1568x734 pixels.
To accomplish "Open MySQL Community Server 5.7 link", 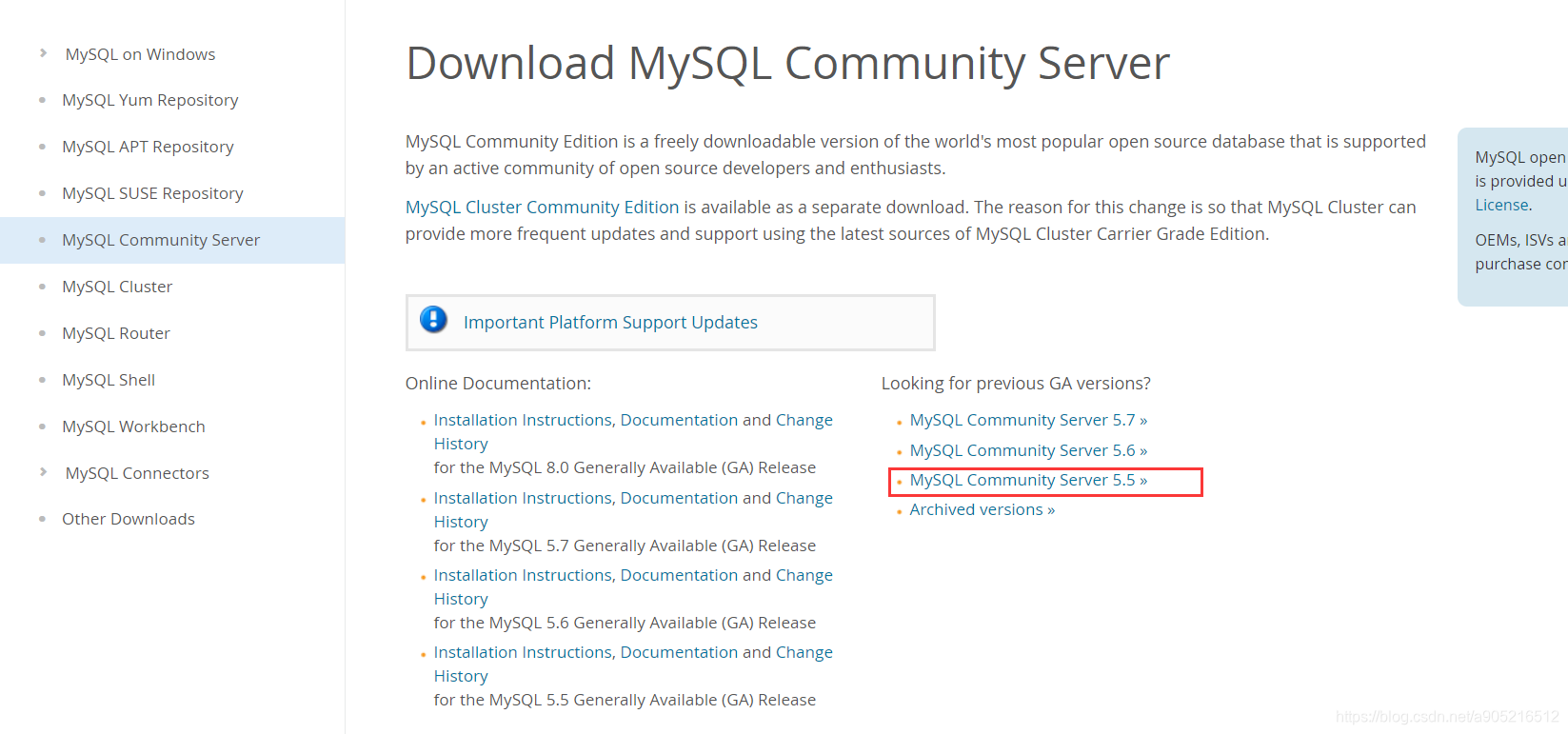I will pos(1028,420).
